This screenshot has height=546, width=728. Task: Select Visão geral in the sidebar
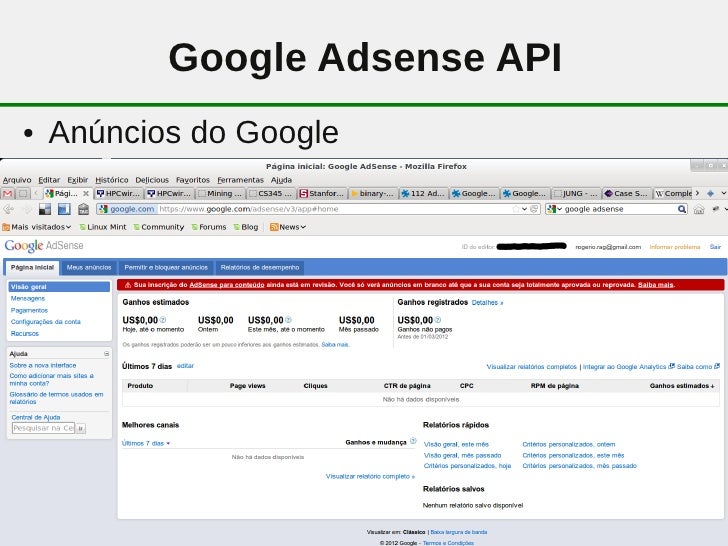59,287
